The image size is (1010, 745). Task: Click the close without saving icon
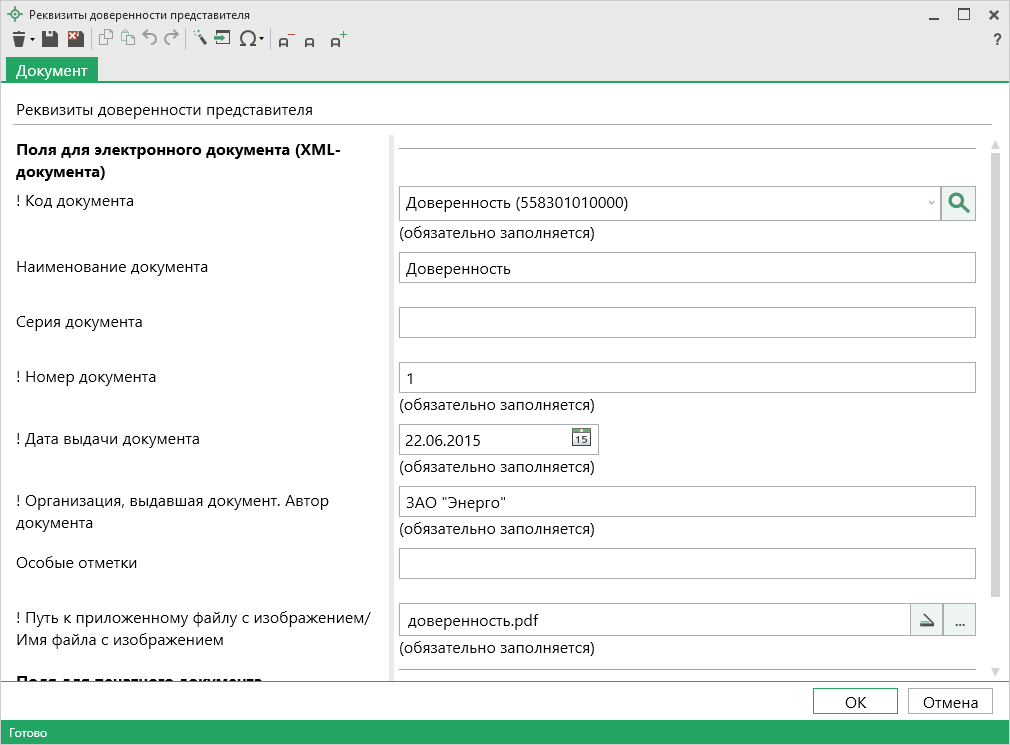(75, 39)
